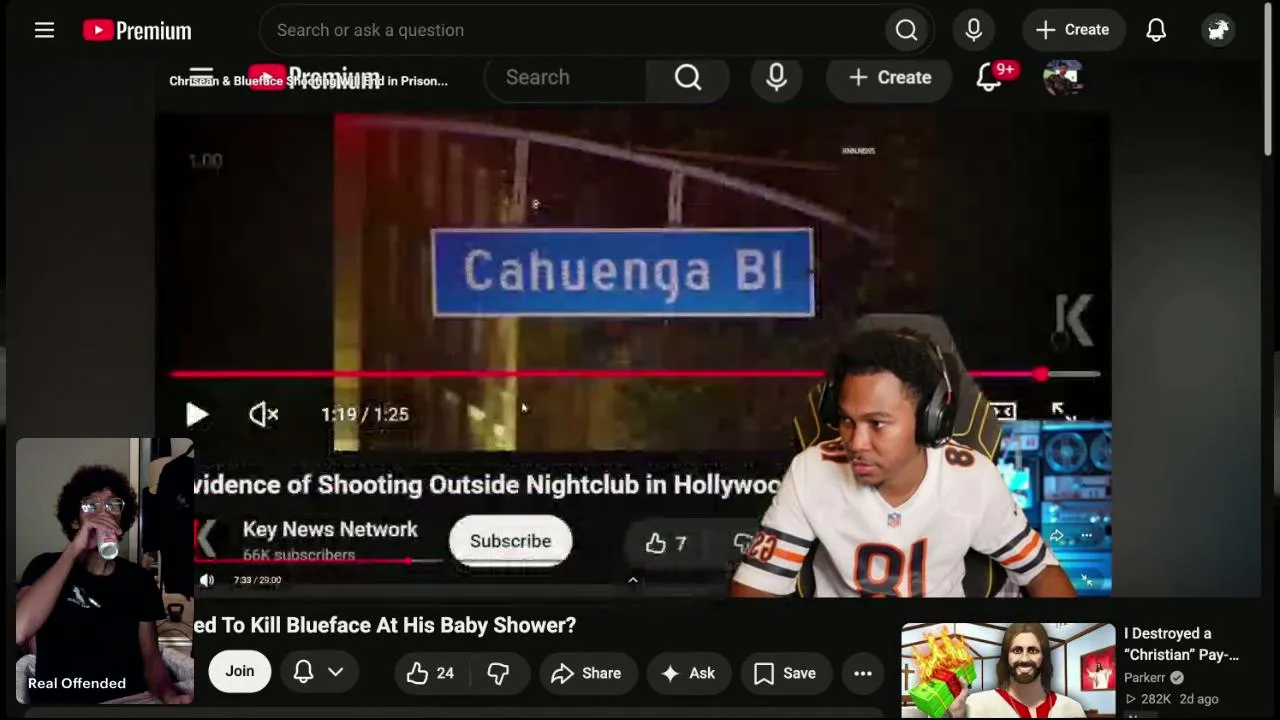Click the 7:33 / 29:00 thin red progress bar
1280x720 pixels.
pos(318,561)
